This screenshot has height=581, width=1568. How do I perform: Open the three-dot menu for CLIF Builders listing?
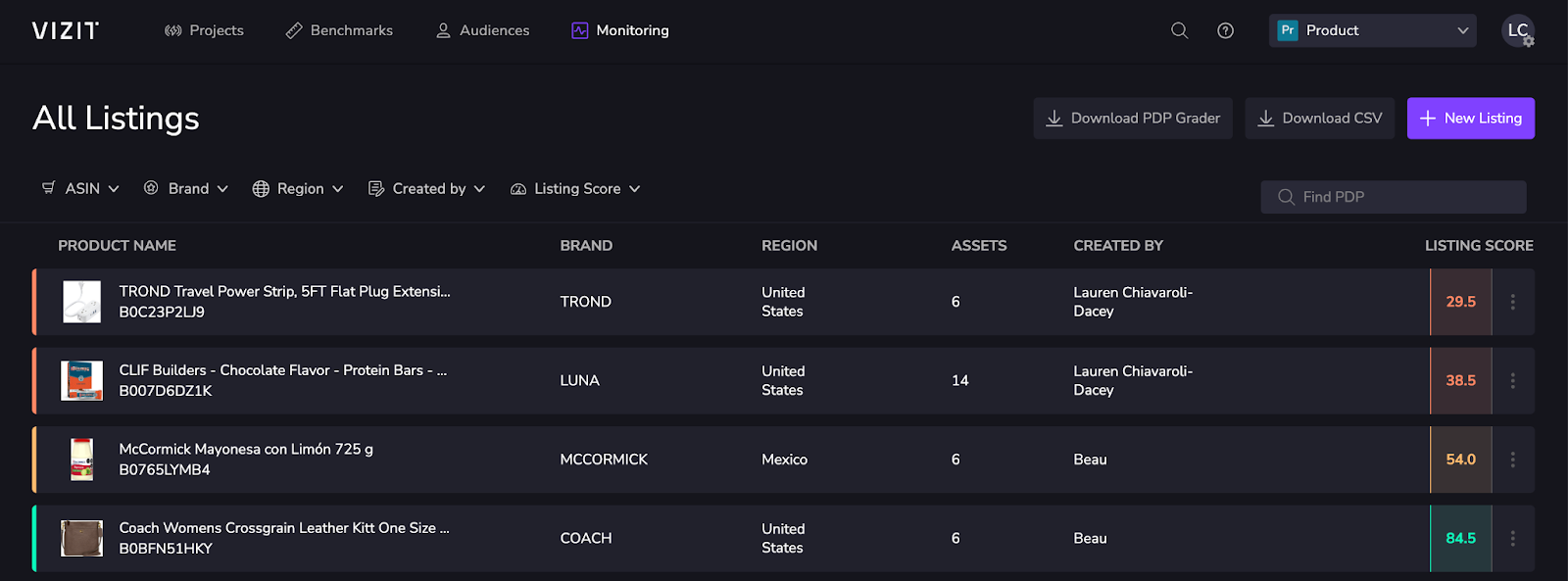click(x=1512, y=380)
